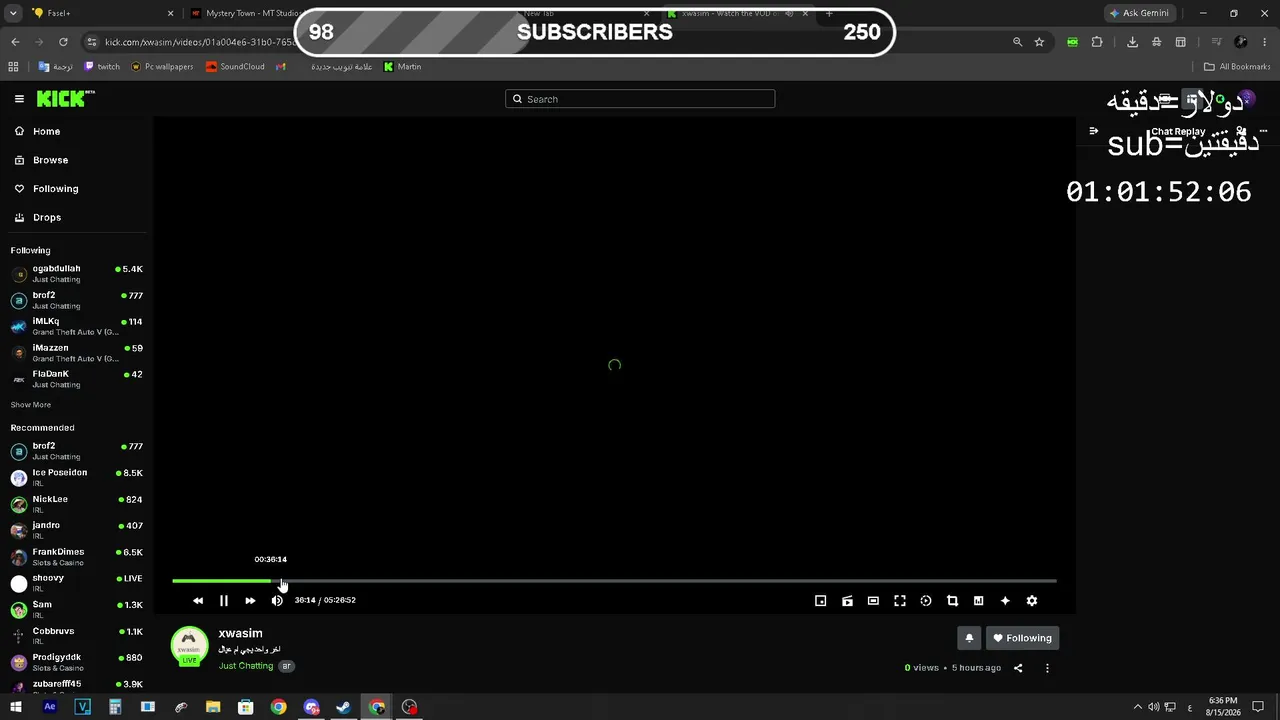This screenshot has width=1280, height=720.
Task: Open the Just Chatting category link
Action: [x=246, y=666]
